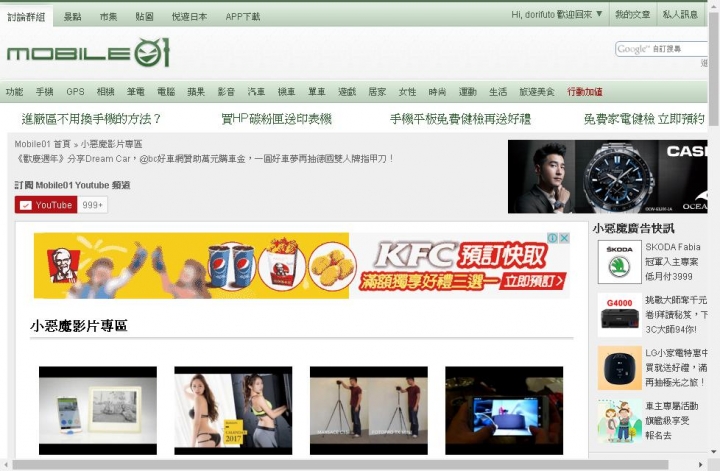Open the 運動 category menu

[x=467, y=92]
